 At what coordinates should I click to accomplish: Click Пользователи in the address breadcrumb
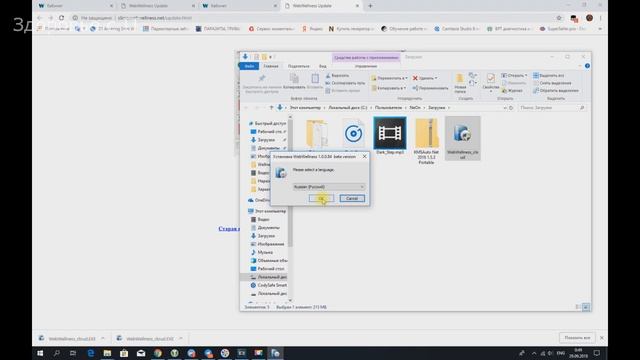(388, 108)
